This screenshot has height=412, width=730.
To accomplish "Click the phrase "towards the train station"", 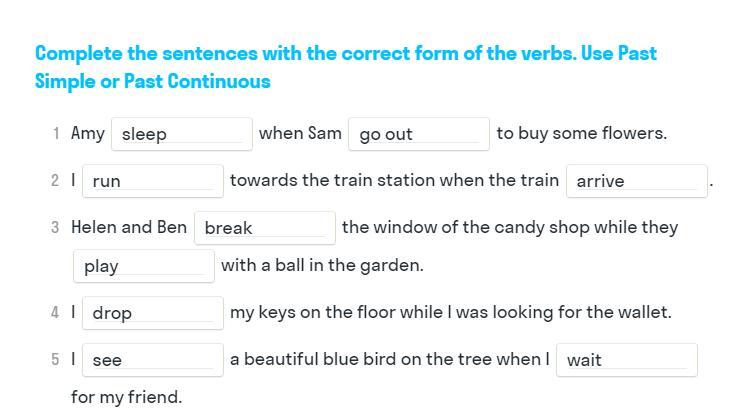I will [x=320, y=180].
